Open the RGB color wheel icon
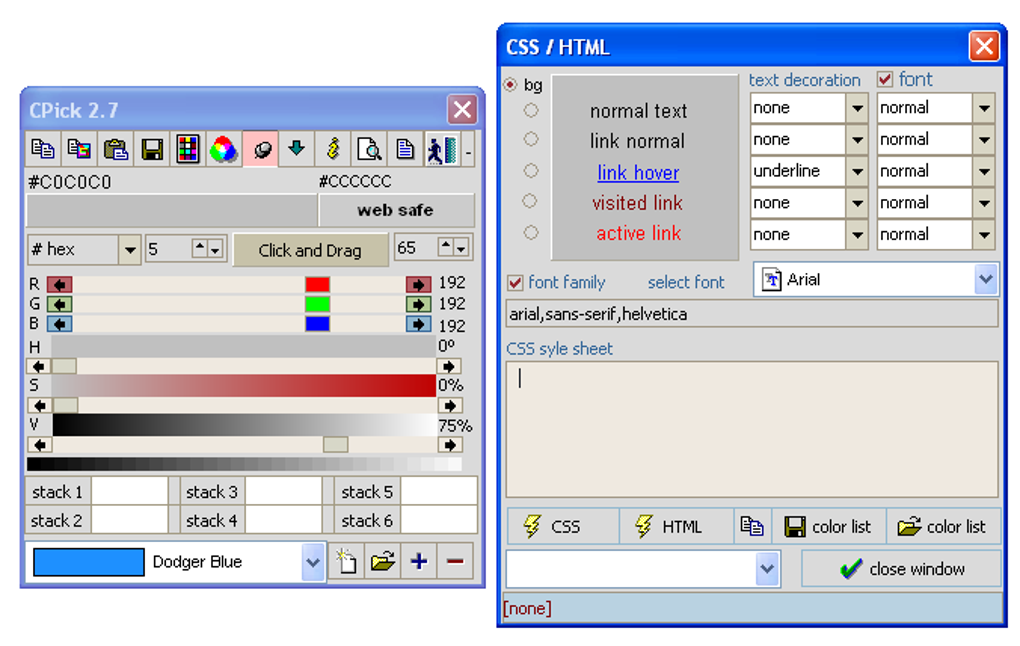The width and height of the screenshot is (1020, 646). pyautogui.click(x=223, y=149)
